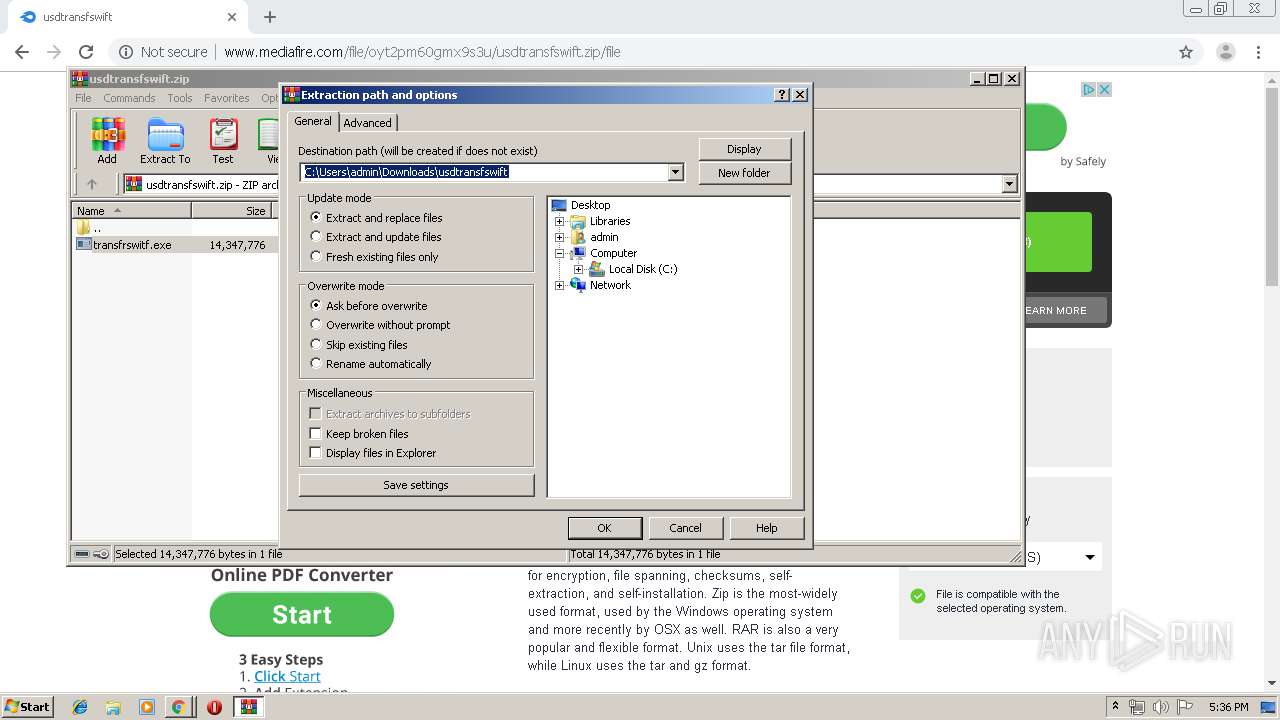Image resolution: width=1280 pixels, height=720 pixels.
Task: Open Chrome profile avatar icon
Action: 1225,52
